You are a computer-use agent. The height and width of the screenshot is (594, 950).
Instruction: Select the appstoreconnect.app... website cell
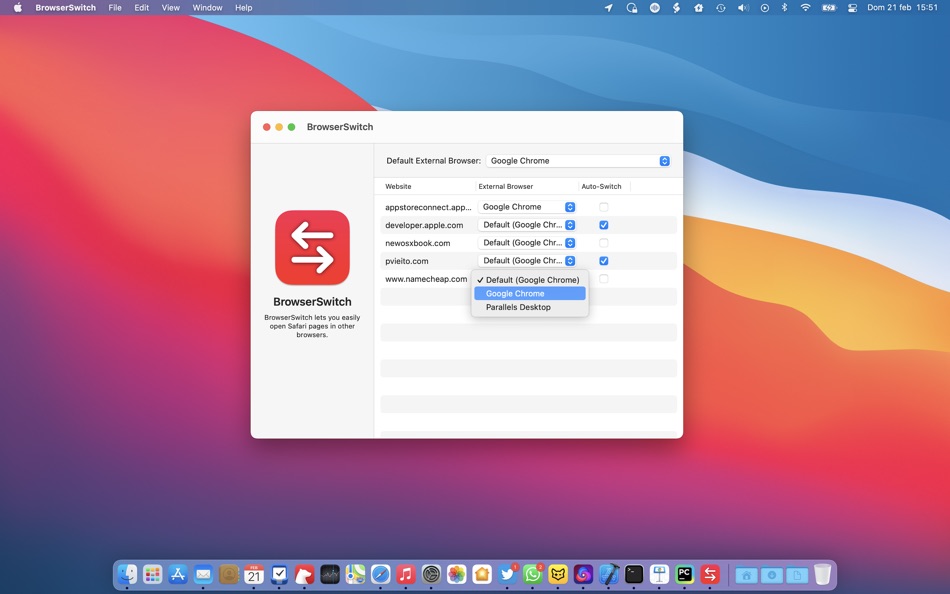pyautogui.click(x=428, y=207)
